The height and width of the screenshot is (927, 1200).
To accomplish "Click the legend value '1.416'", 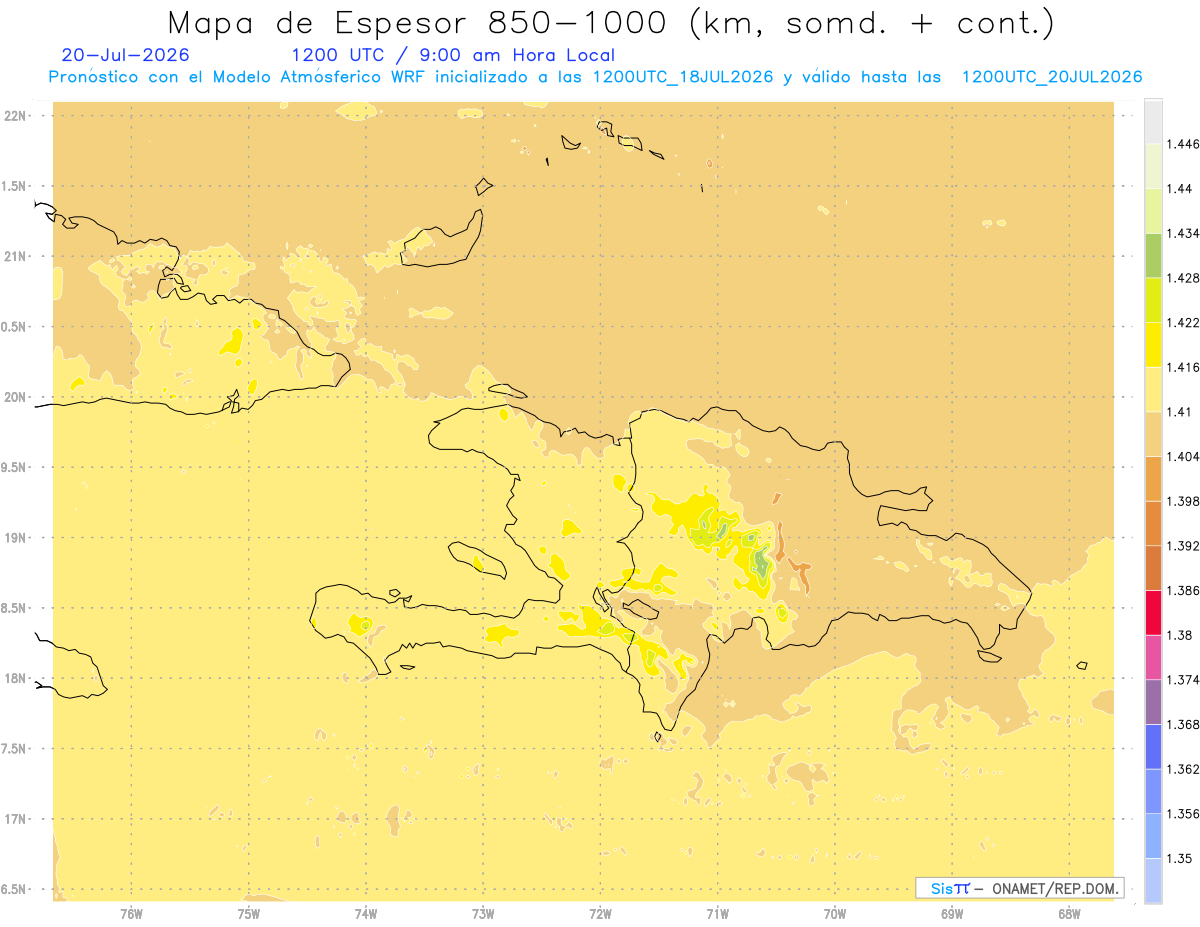I will point(1182,367).
